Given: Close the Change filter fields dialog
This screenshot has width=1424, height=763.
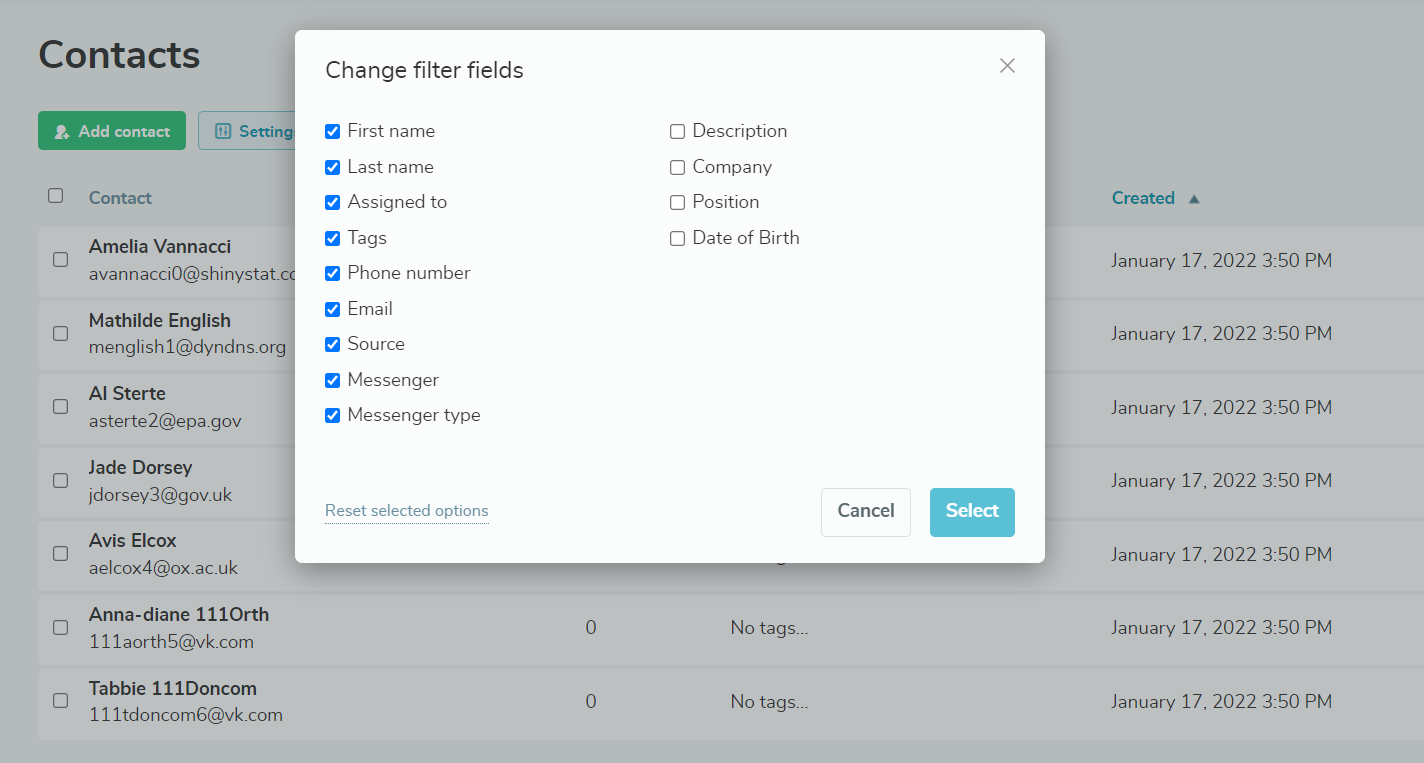Looking at the screenshot, I should (1007, 66).
